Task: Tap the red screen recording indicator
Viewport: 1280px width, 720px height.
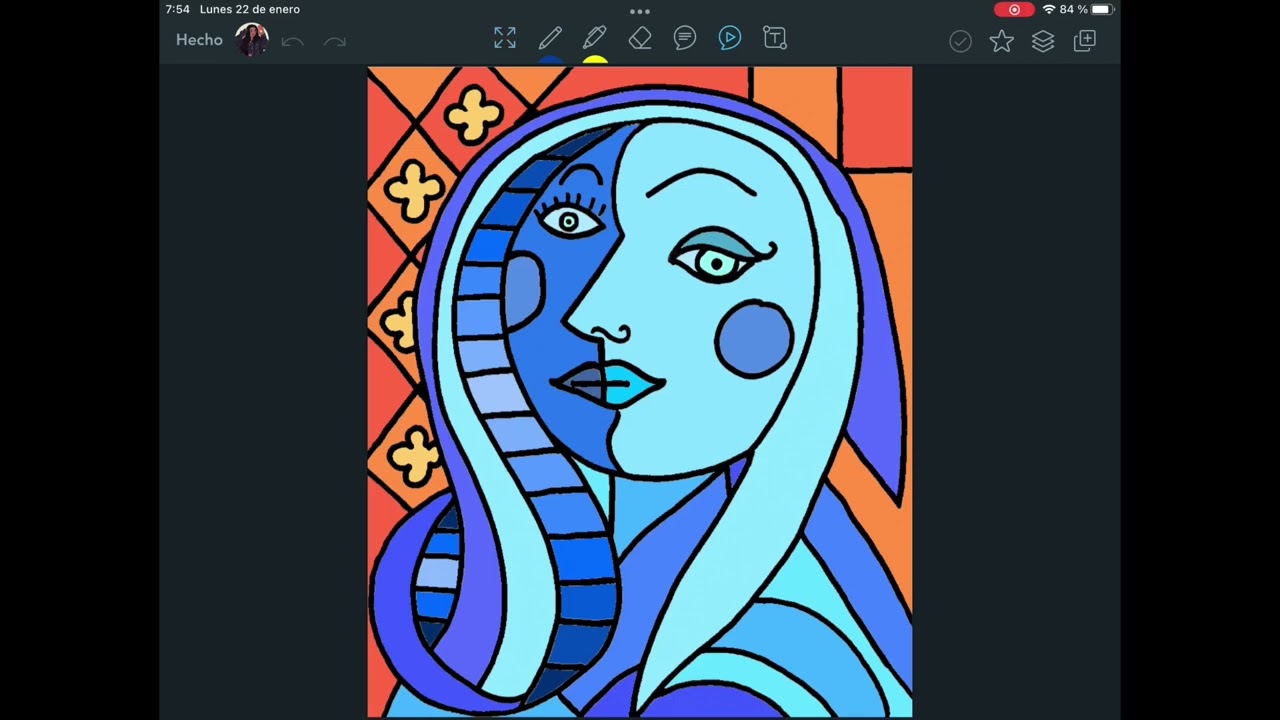Action: coord(1014,9)
